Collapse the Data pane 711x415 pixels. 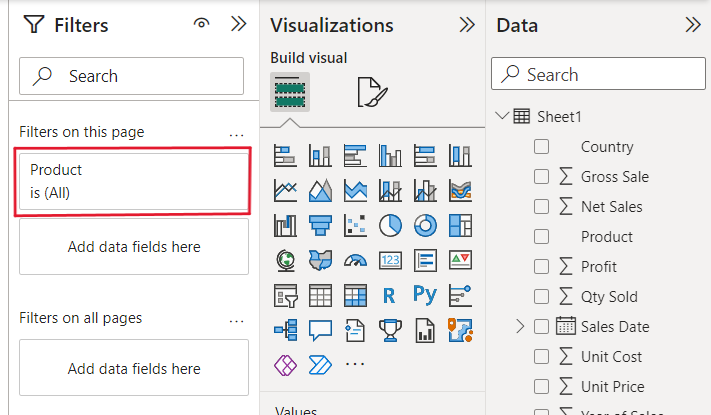(692, 25)
